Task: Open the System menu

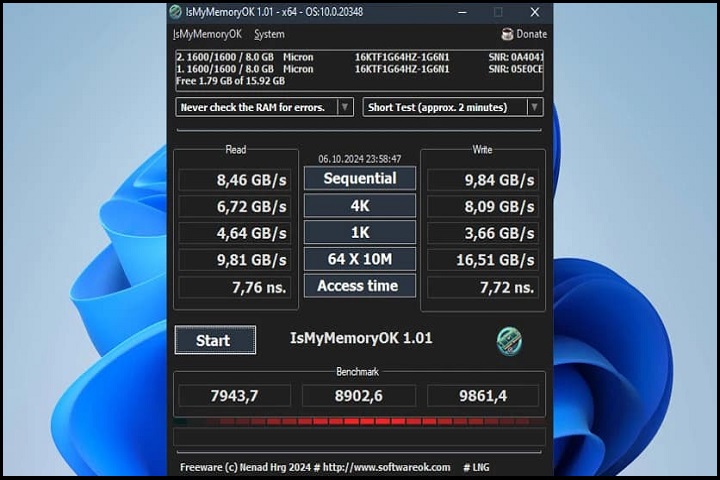Action: point(269,34)
